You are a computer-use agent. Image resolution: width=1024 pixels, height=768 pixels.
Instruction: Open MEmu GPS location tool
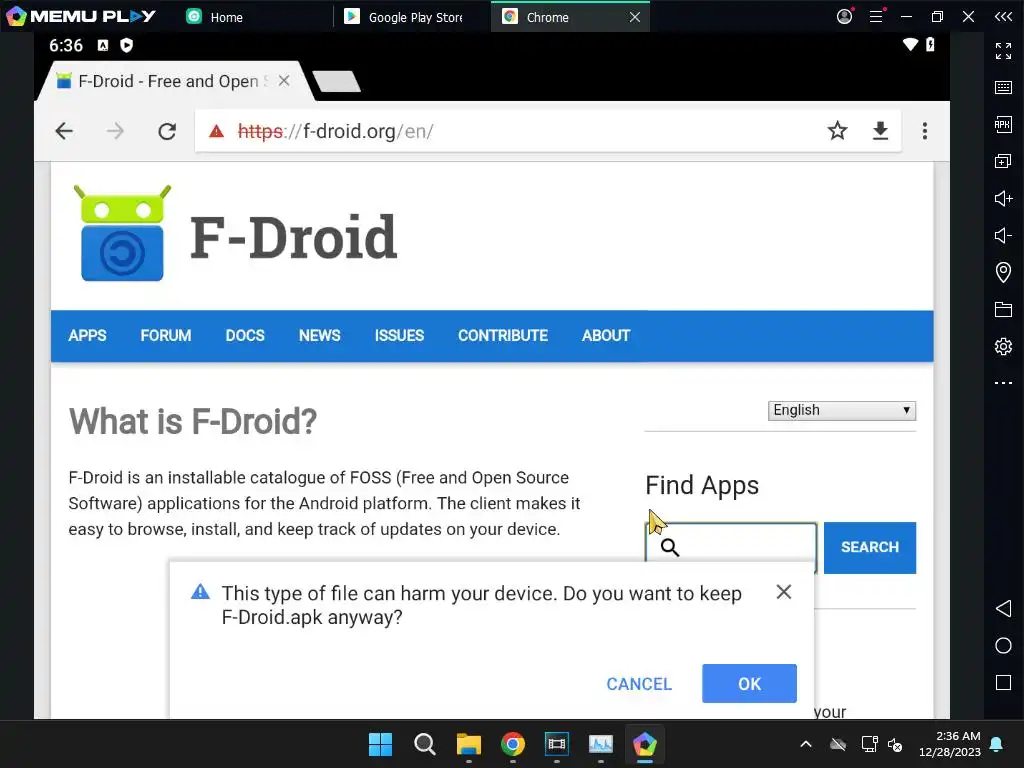1003,272
